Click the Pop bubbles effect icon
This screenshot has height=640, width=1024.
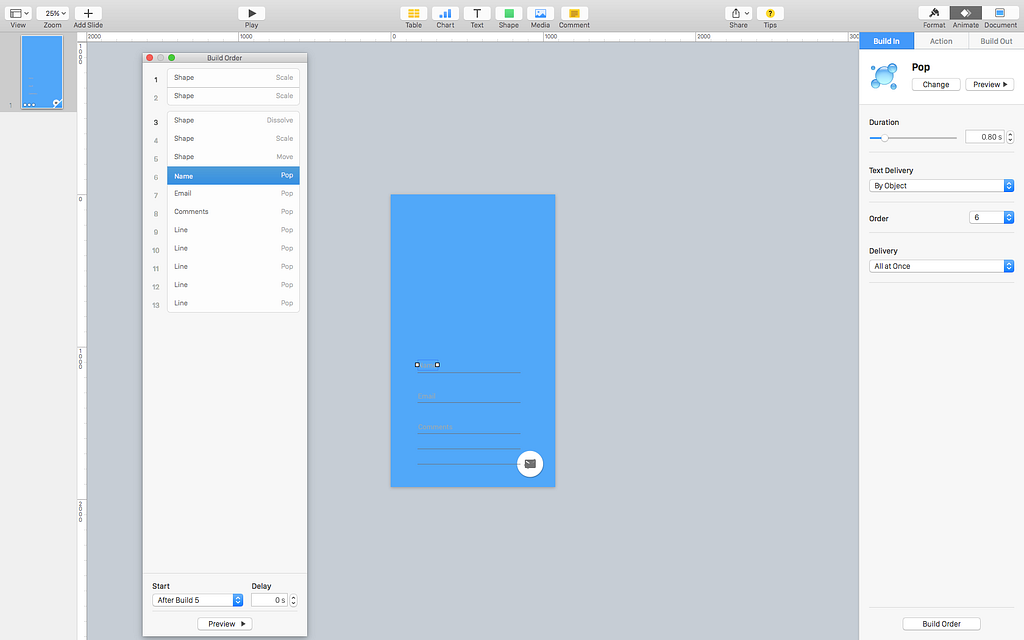pyautogui.click(x=884, y=76)
